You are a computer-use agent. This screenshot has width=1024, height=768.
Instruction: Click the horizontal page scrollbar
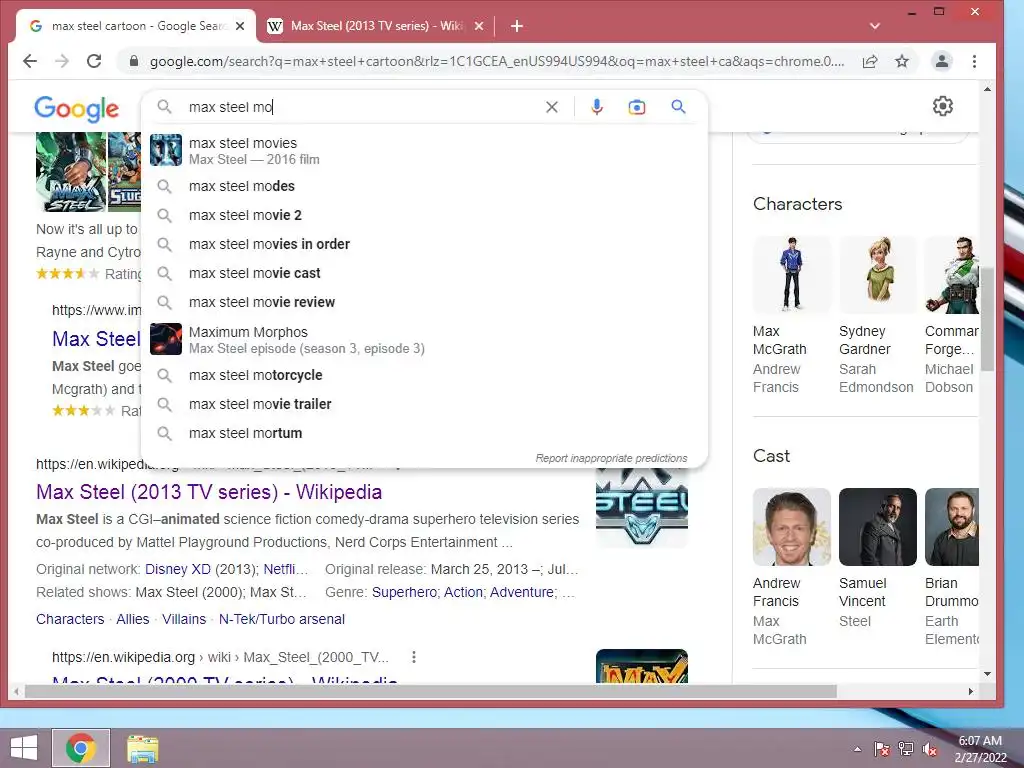pyautogui.click(x=431, y=691)
